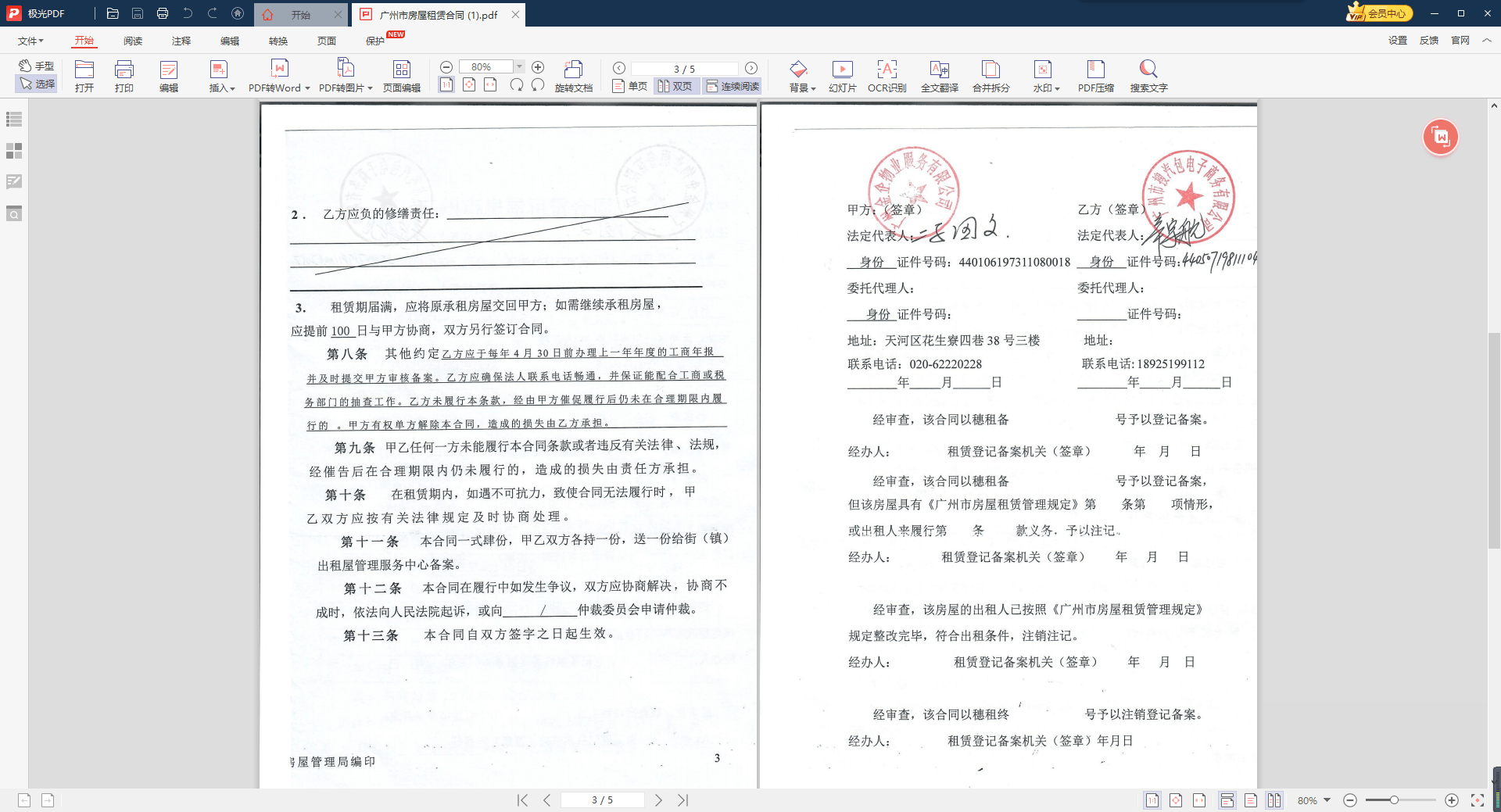This screenshot has height=812, width=1501.
Task: Click the 设置 settings link
Action: [x=1397, y=41]
